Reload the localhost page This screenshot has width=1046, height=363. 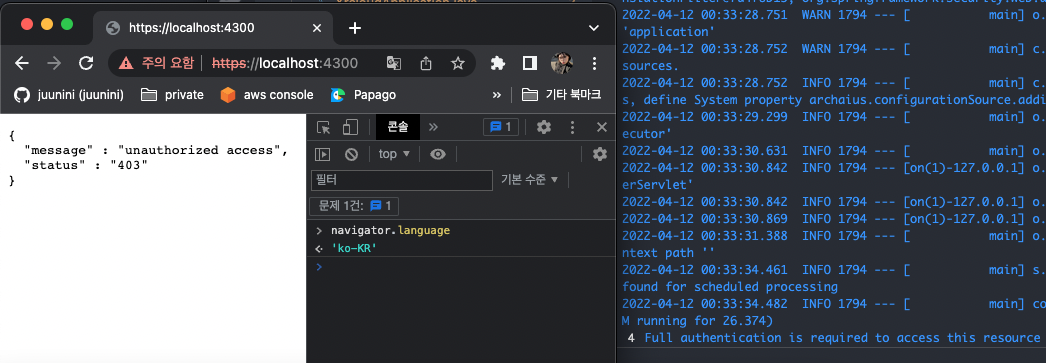coord(86,63)
